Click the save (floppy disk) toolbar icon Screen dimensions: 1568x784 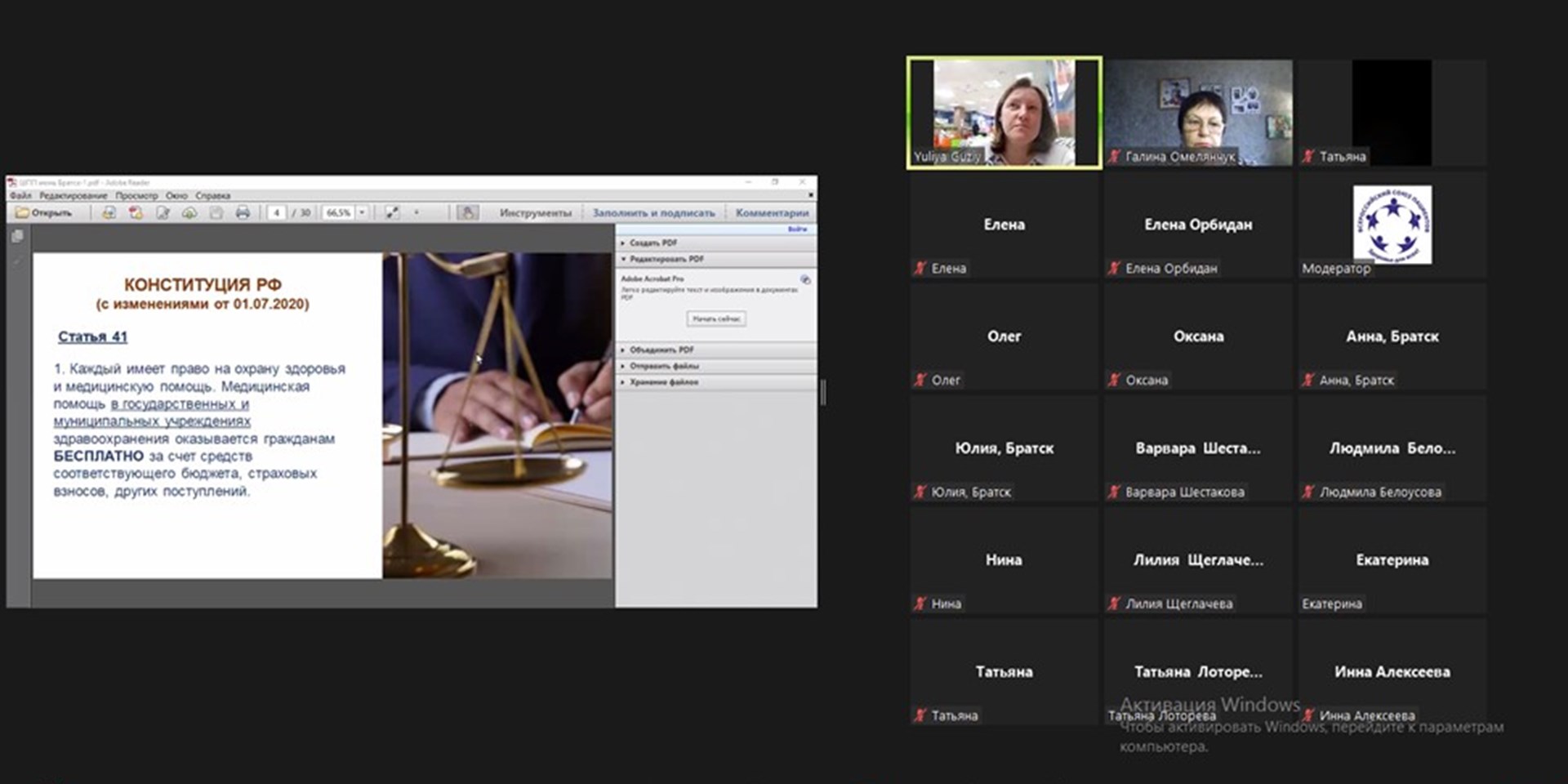(x=216, y=213)
